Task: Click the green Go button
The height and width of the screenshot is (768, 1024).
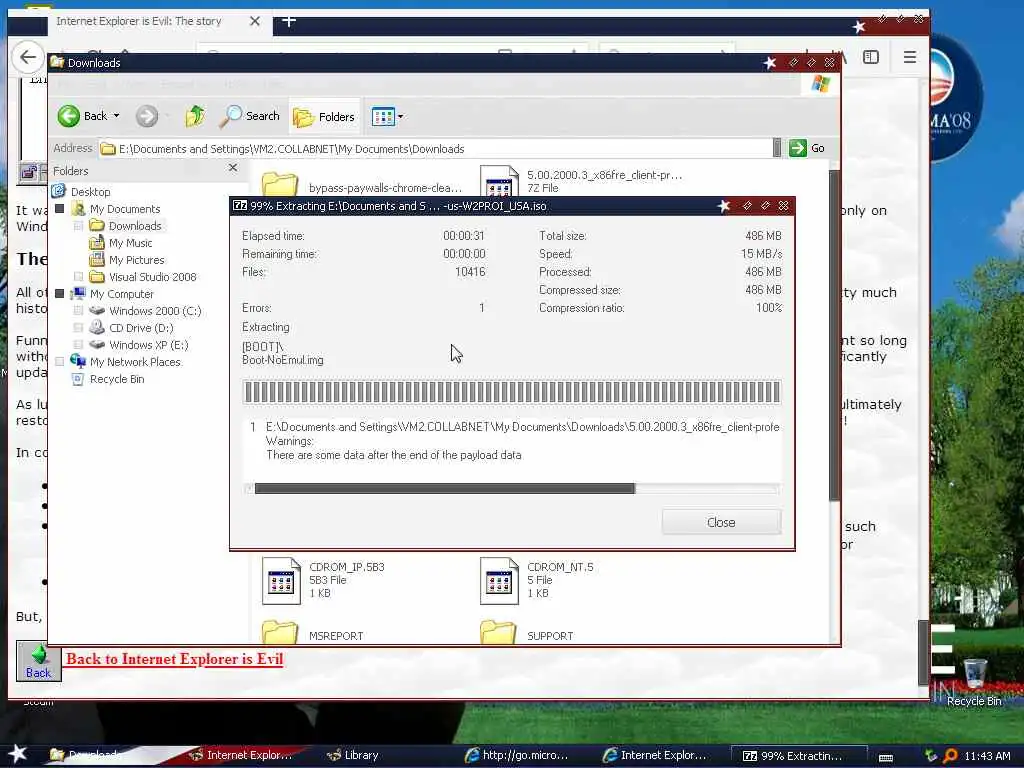Action: click(807, 148)
